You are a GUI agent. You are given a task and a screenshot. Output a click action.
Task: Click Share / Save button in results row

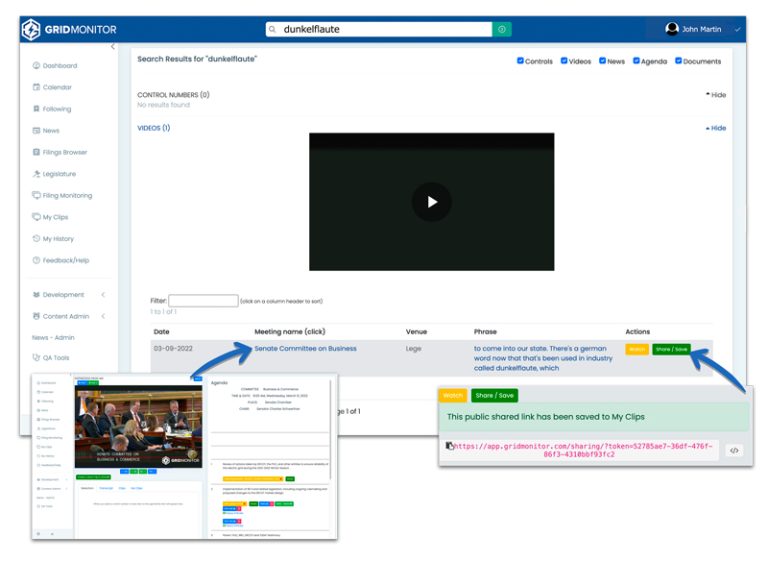[671, 349]
